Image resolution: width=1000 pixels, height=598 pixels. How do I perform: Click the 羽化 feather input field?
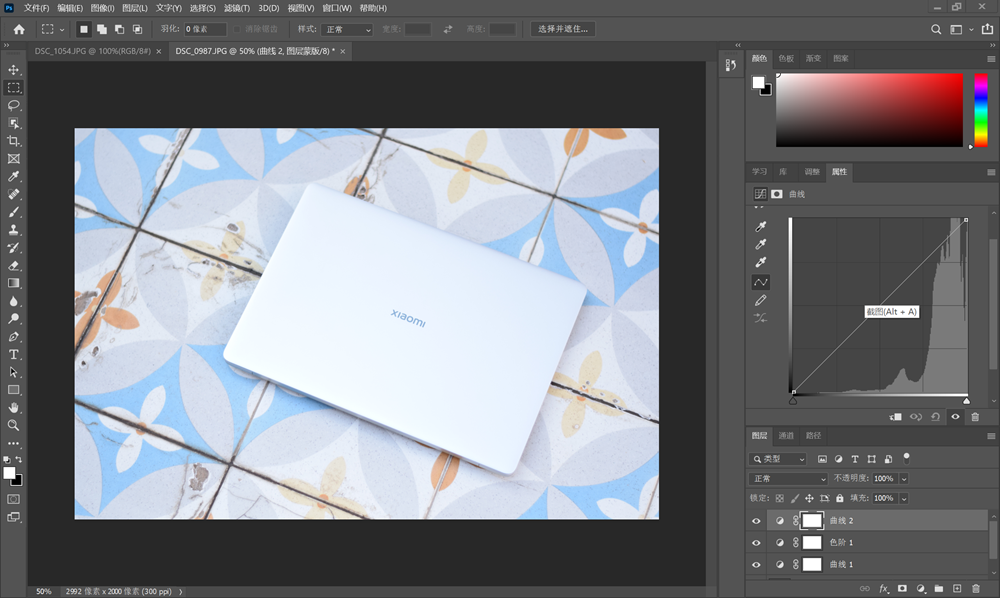click(x=205, y=30)
